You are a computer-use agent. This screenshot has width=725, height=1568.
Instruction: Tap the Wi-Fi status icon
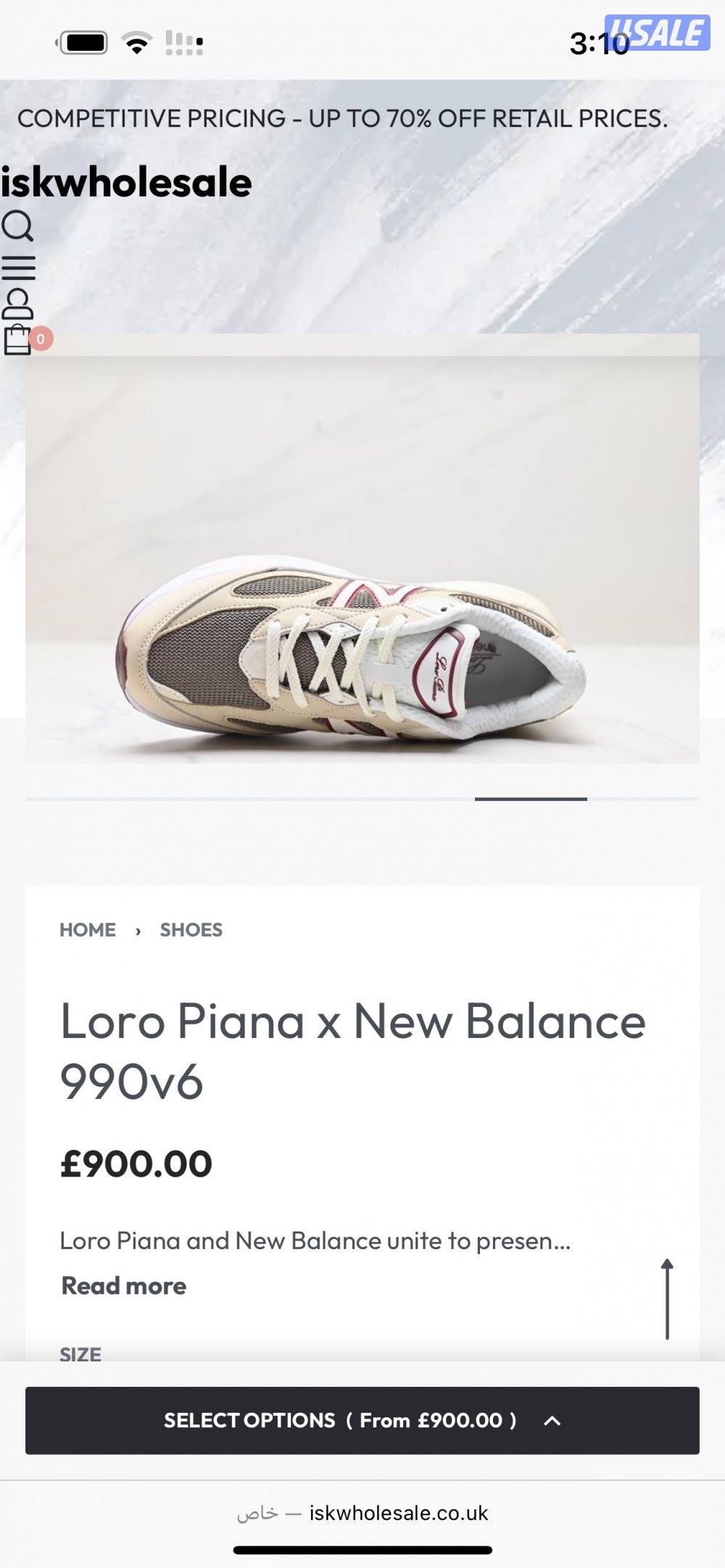(x=136, y=43)
